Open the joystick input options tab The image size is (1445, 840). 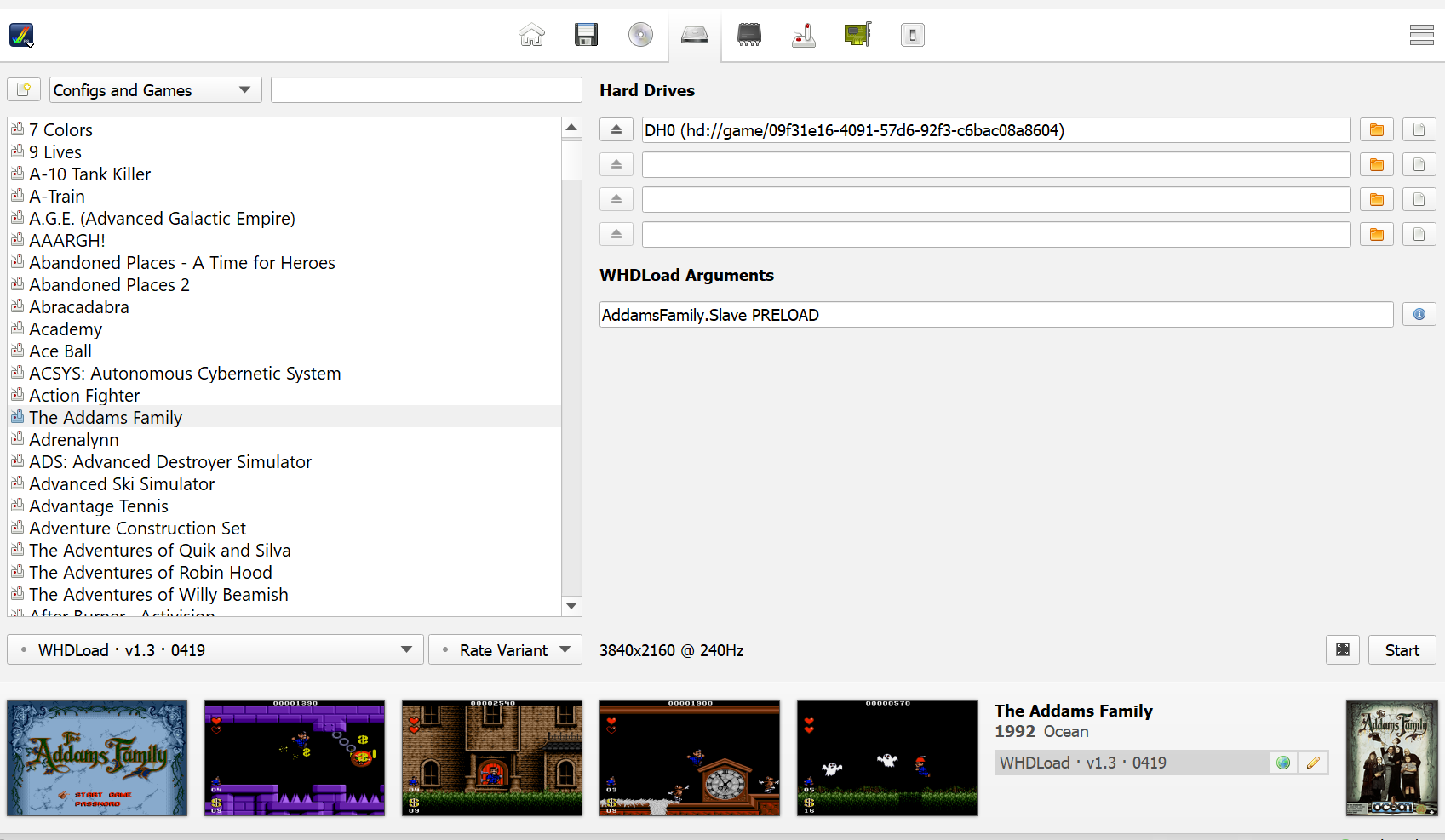pyautogui.click(x=804, y=35)
